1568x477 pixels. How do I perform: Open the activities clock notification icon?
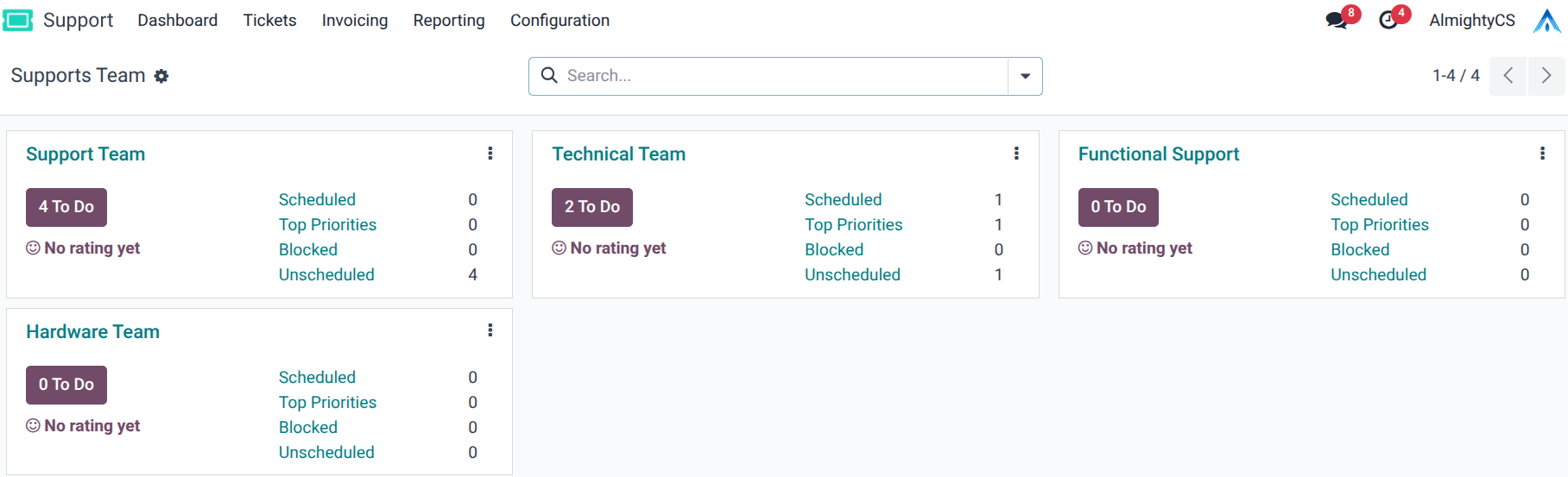1388,21
